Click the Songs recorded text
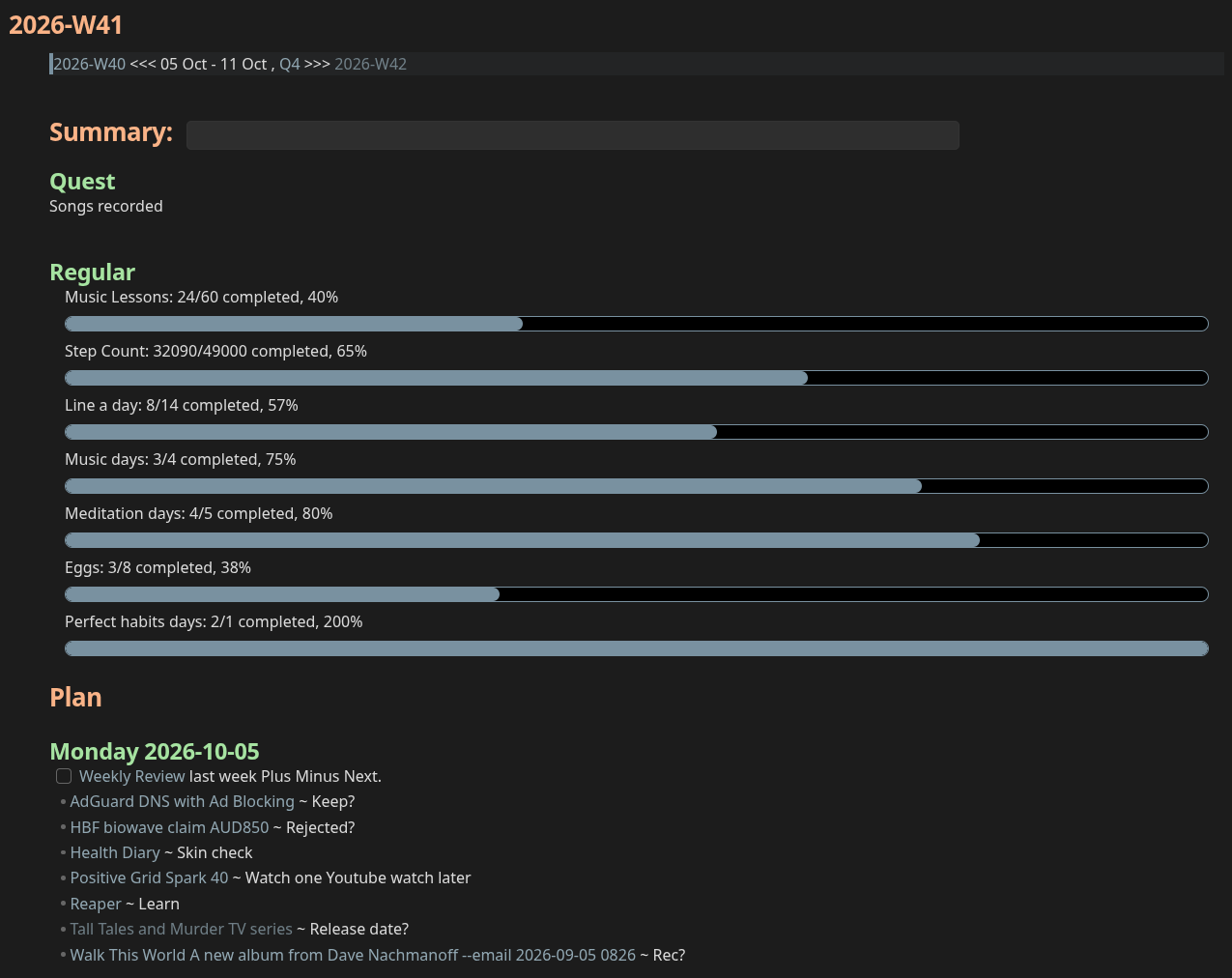 (x=106, y=206)
